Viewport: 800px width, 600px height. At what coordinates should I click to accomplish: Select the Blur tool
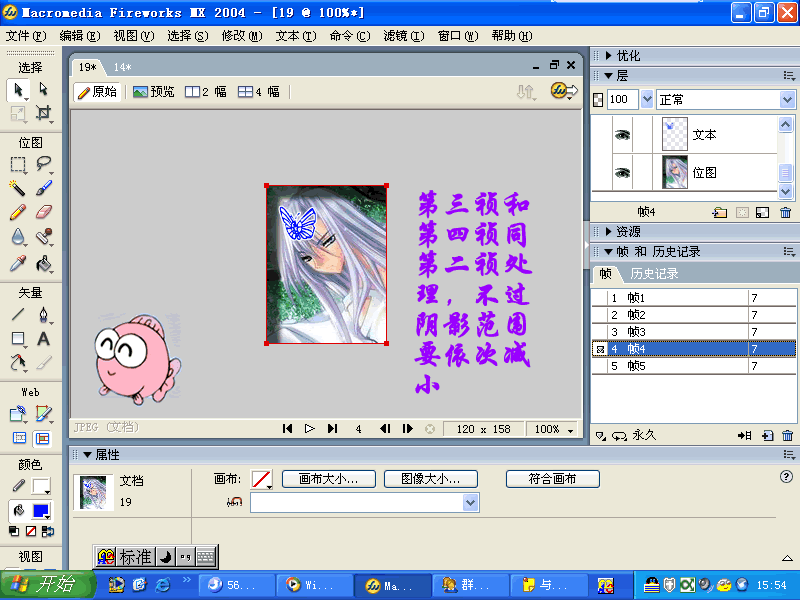(x=18, y=237)
